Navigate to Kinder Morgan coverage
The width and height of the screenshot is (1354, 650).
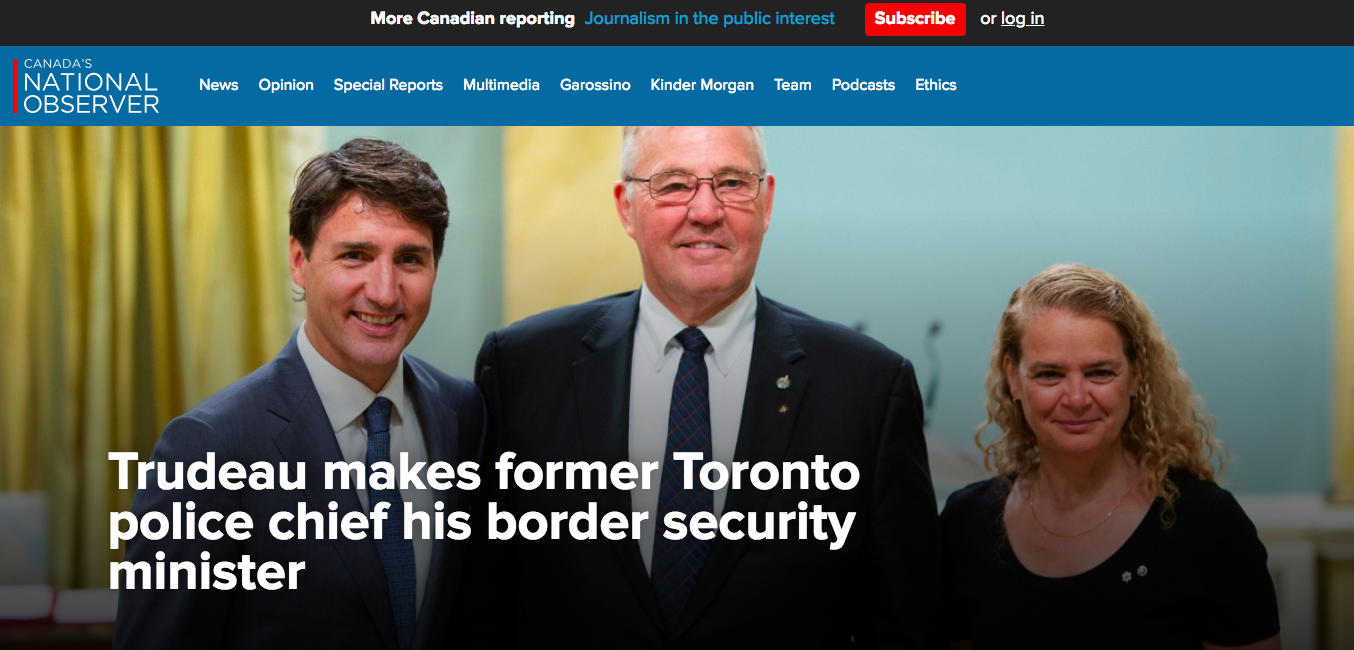[702, 85]
